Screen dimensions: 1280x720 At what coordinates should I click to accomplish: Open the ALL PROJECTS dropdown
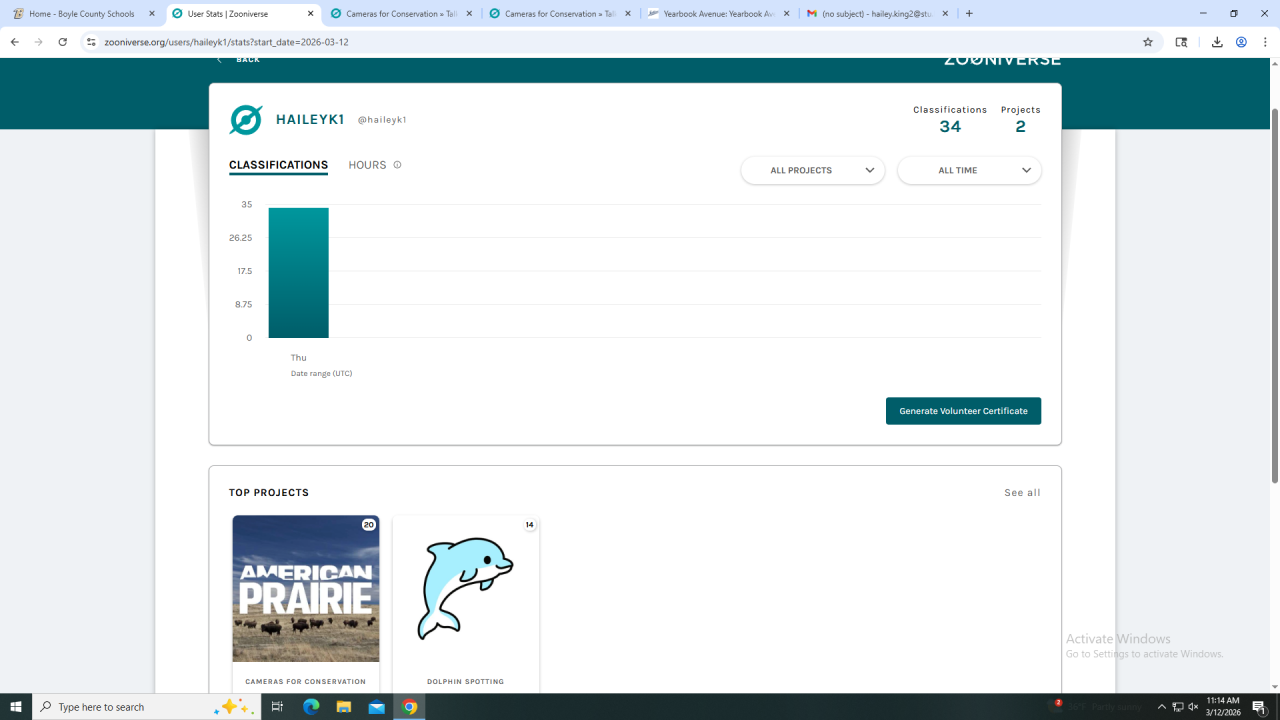[x=813, y=170]
